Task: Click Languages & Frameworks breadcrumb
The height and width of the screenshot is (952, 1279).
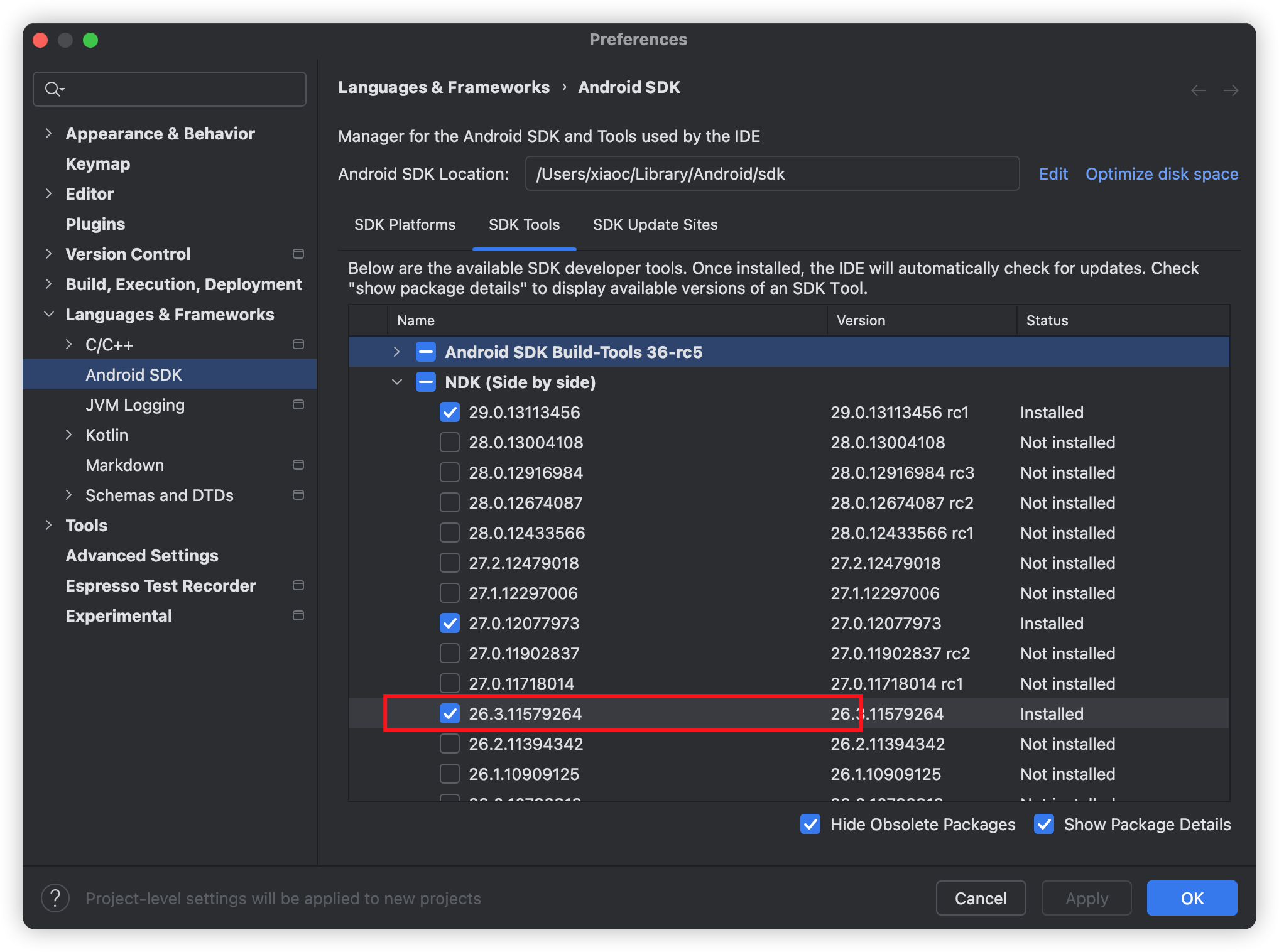Action: [x=444, y=87]
